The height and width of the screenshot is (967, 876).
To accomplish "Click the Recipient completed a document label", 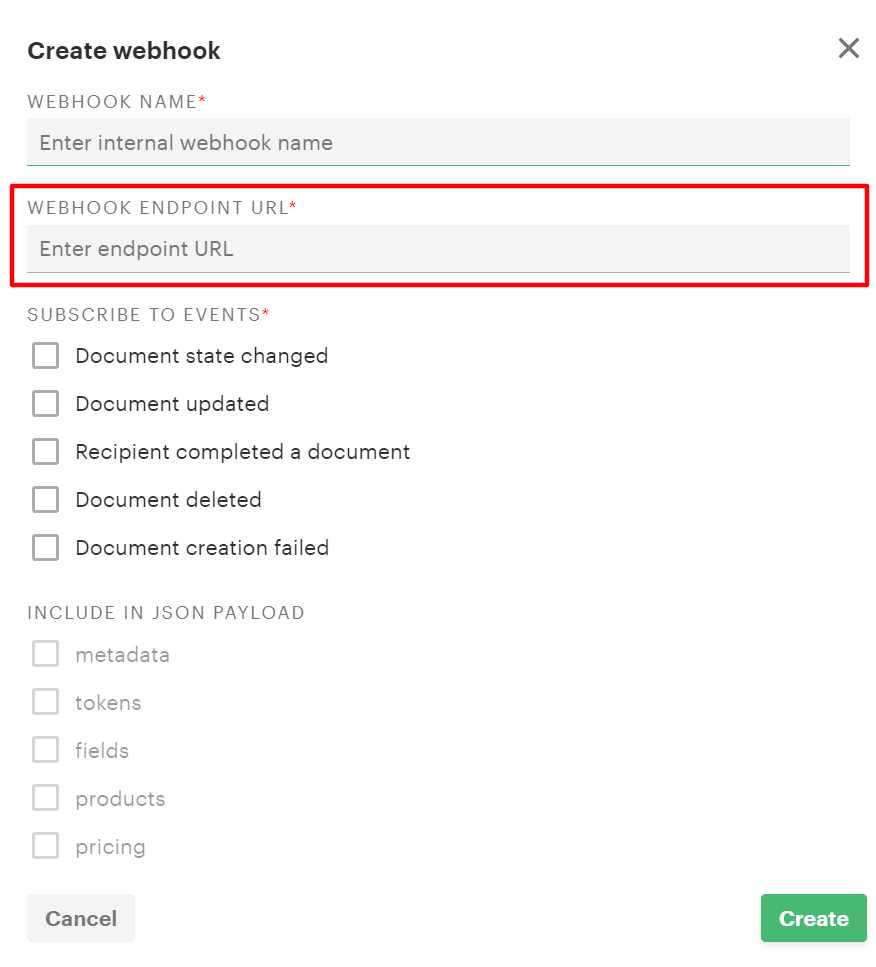I will pyautogui.click(x=242, y=452).
